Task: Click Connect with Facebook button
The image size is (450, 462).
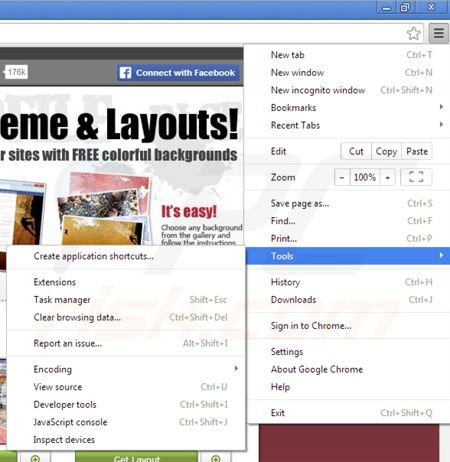Action: tap(178, 73)
